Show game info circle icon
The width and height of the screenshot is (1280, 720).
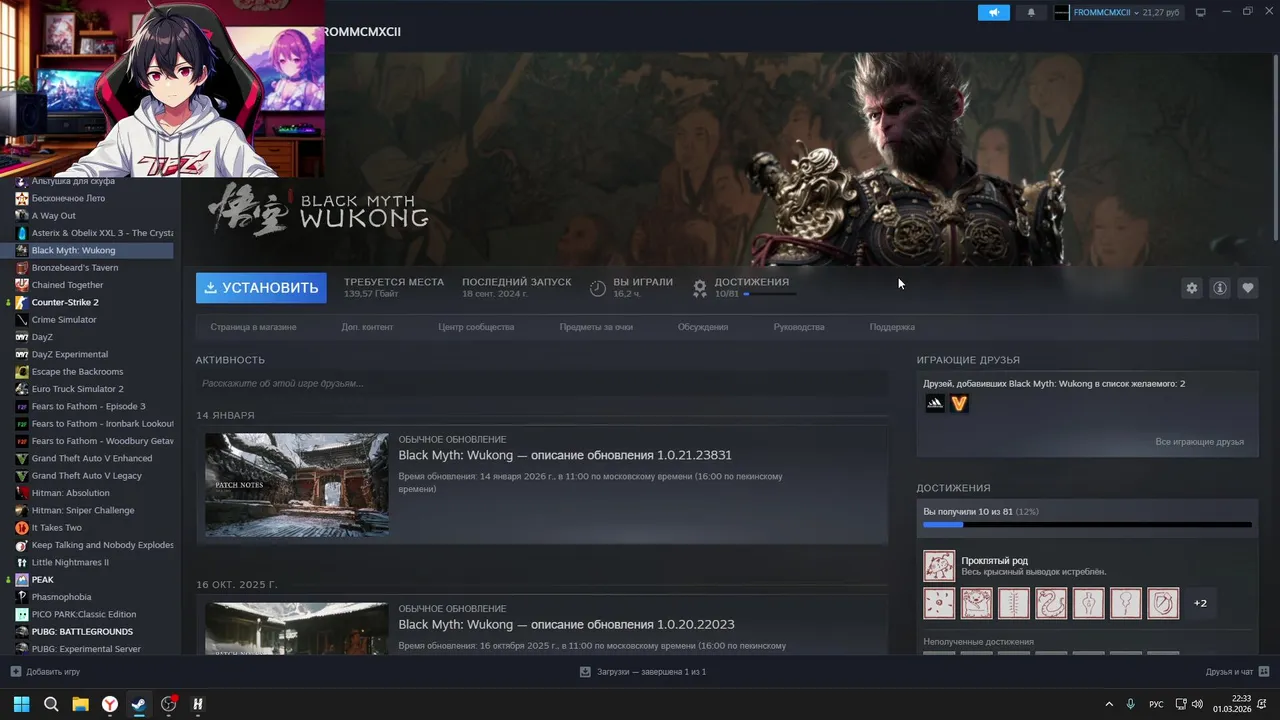click(x=1220, y=288)
